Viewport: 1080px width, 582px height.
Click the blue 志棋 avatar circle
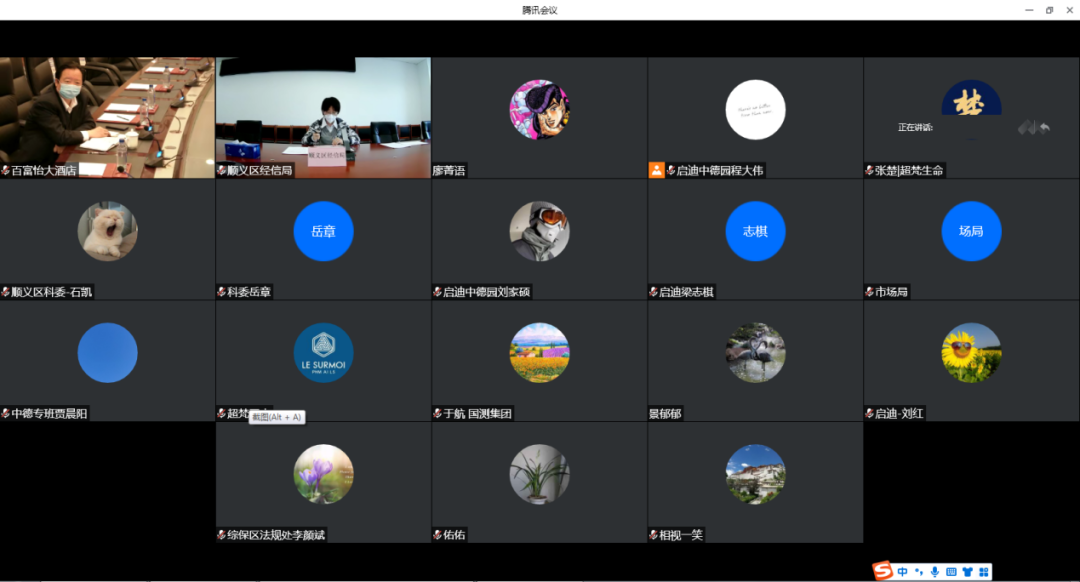[x=755, y=231]
